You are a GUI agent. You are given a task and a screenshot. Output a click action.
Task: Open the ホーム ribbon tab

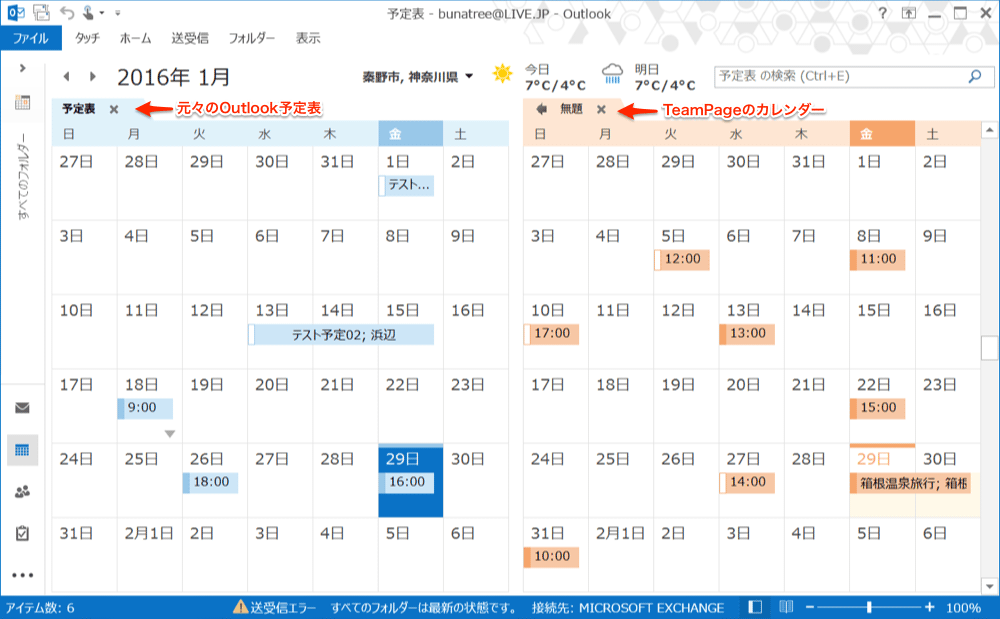point(135,38)
